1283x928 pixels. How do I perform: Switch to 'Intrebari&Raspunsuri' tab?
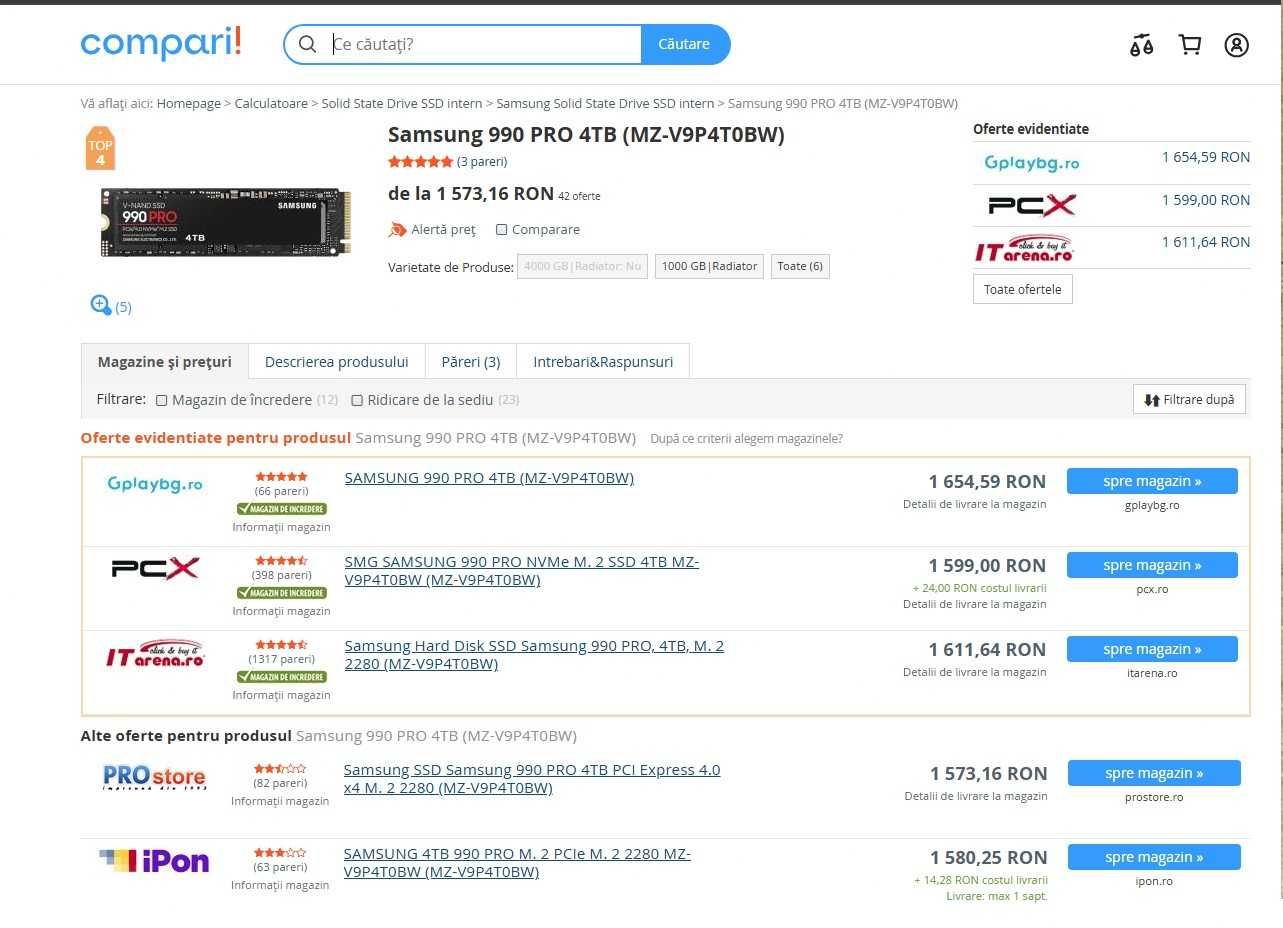[603, 362]
